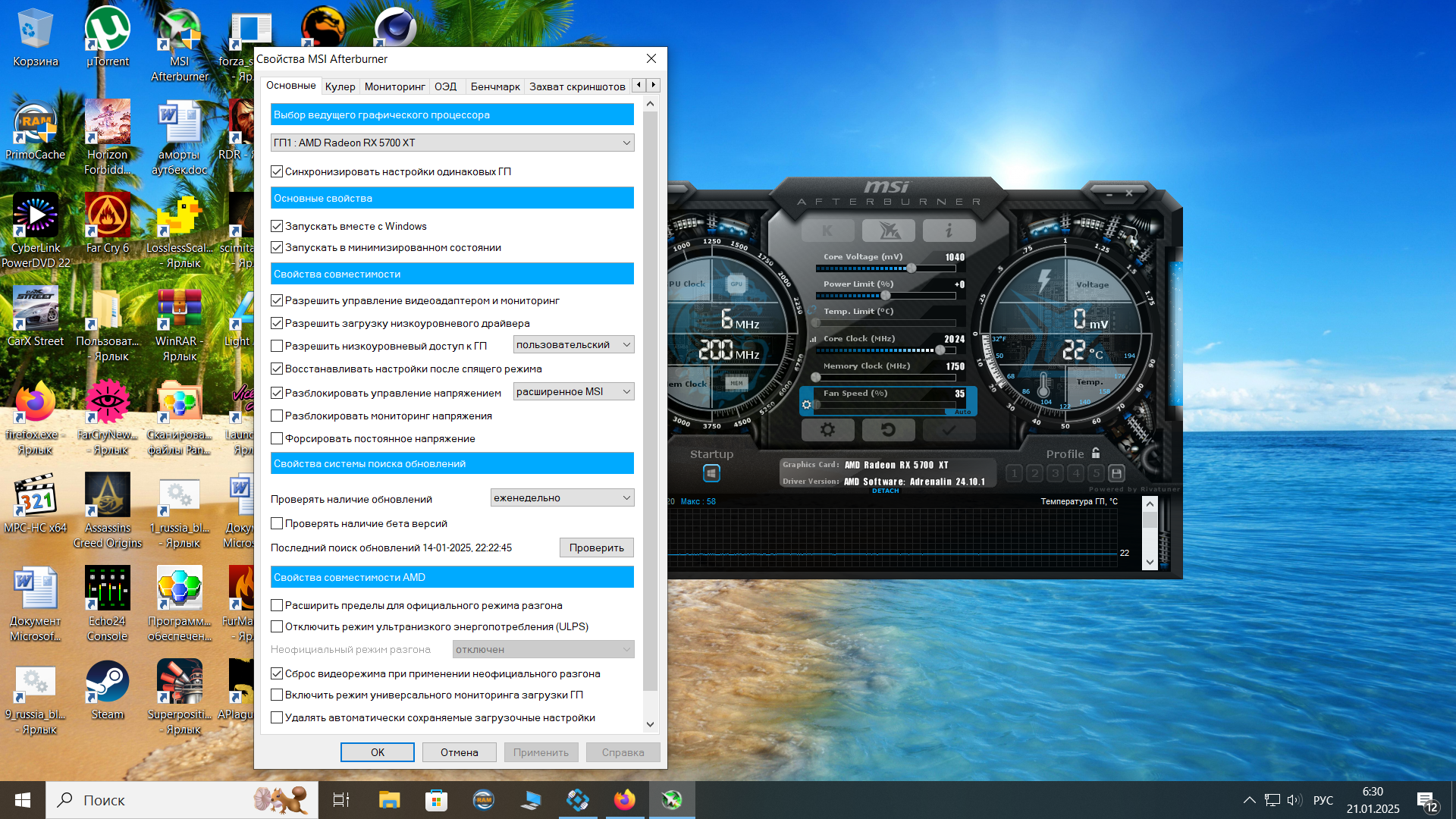Click the information i button in Afterburner
Viewport: 1456px width, 819px height.
point(949,230)
